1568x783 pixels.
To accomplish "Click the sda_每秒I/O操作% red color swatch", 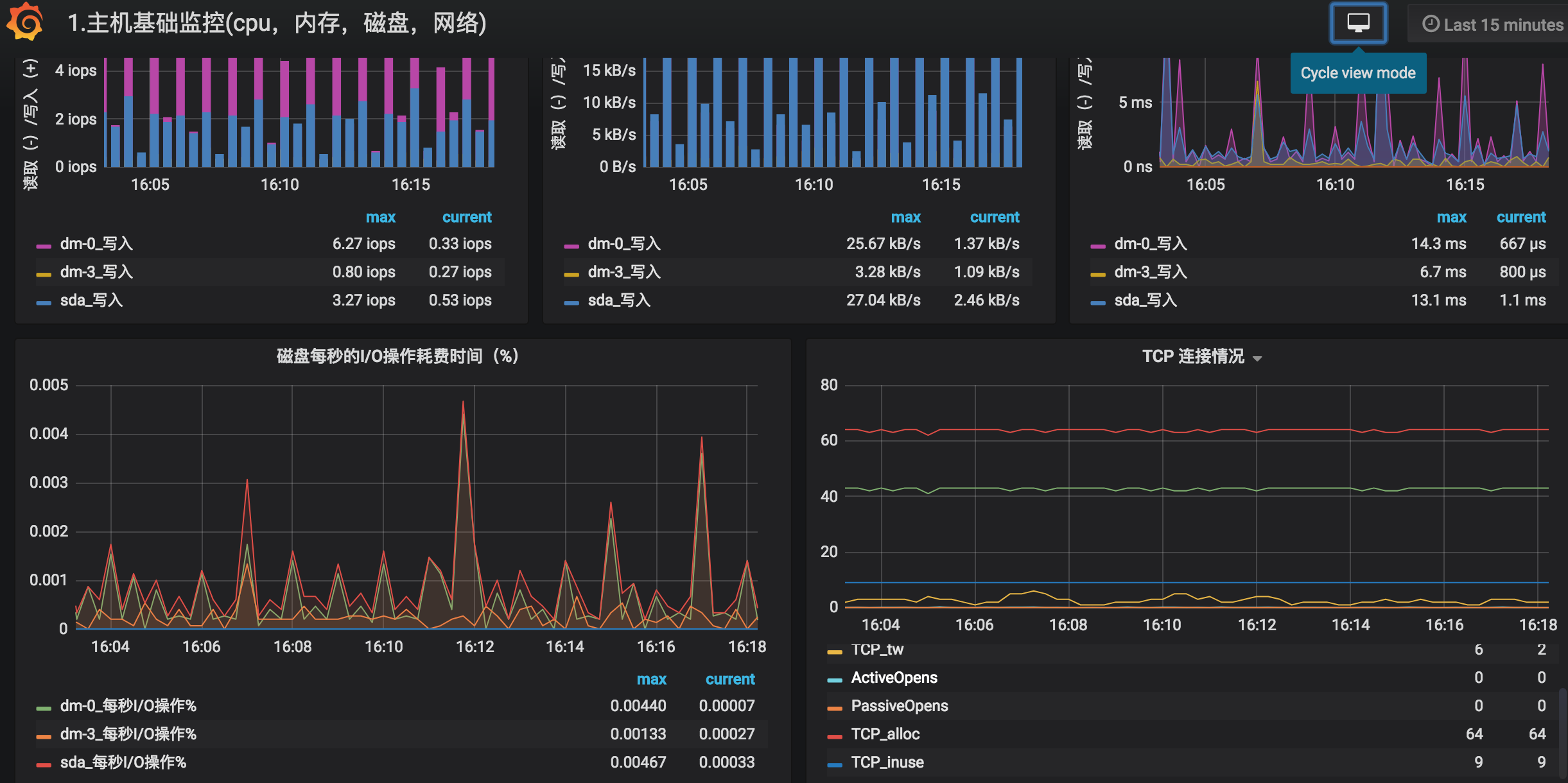I will coord(44,764).
